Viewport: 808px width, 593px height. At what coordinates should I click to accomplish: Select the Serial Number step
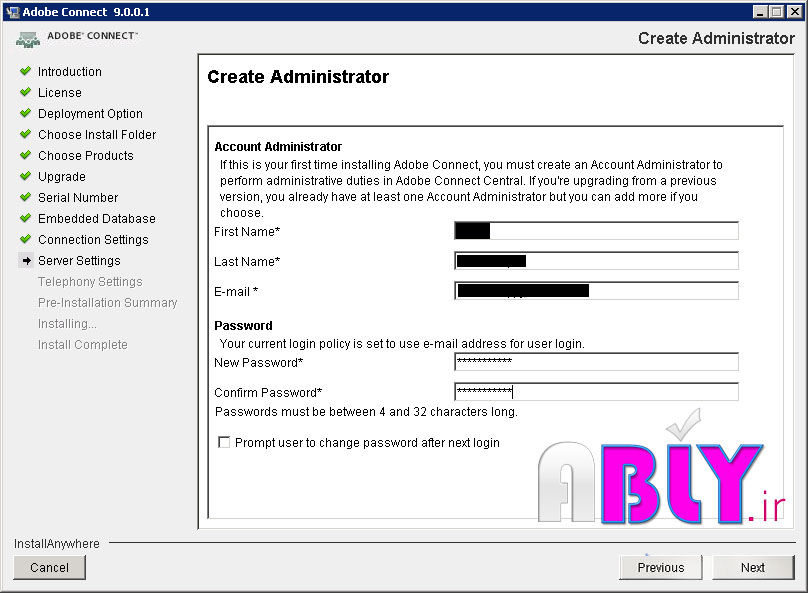[78, 198]
